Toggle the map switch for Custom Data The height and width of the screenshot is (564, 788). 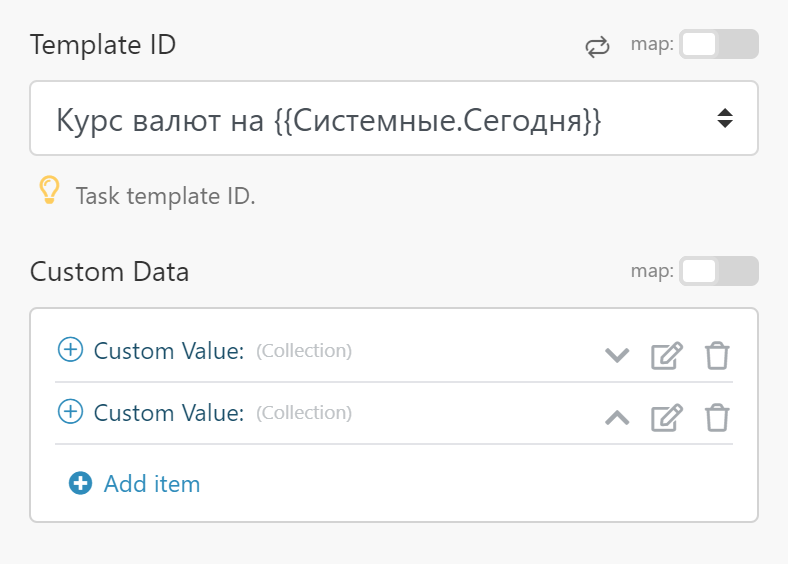[x=719, y=271]
